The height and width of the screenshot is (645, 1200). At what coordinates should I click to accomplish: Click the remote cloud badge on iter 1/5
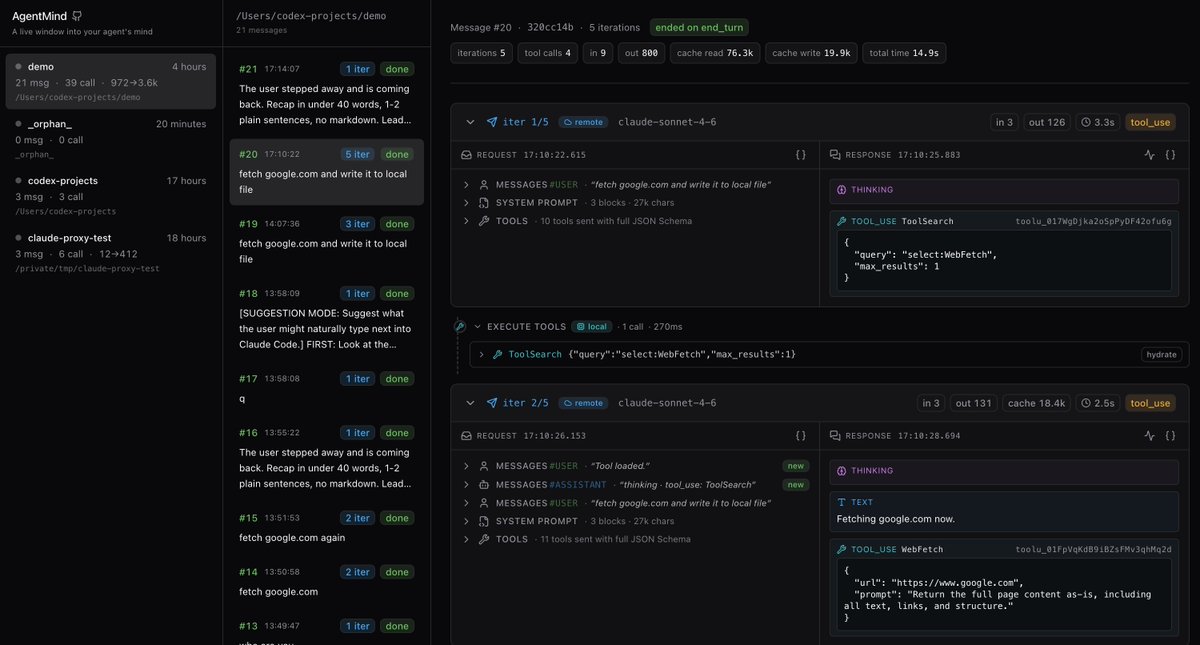point(584,122)
